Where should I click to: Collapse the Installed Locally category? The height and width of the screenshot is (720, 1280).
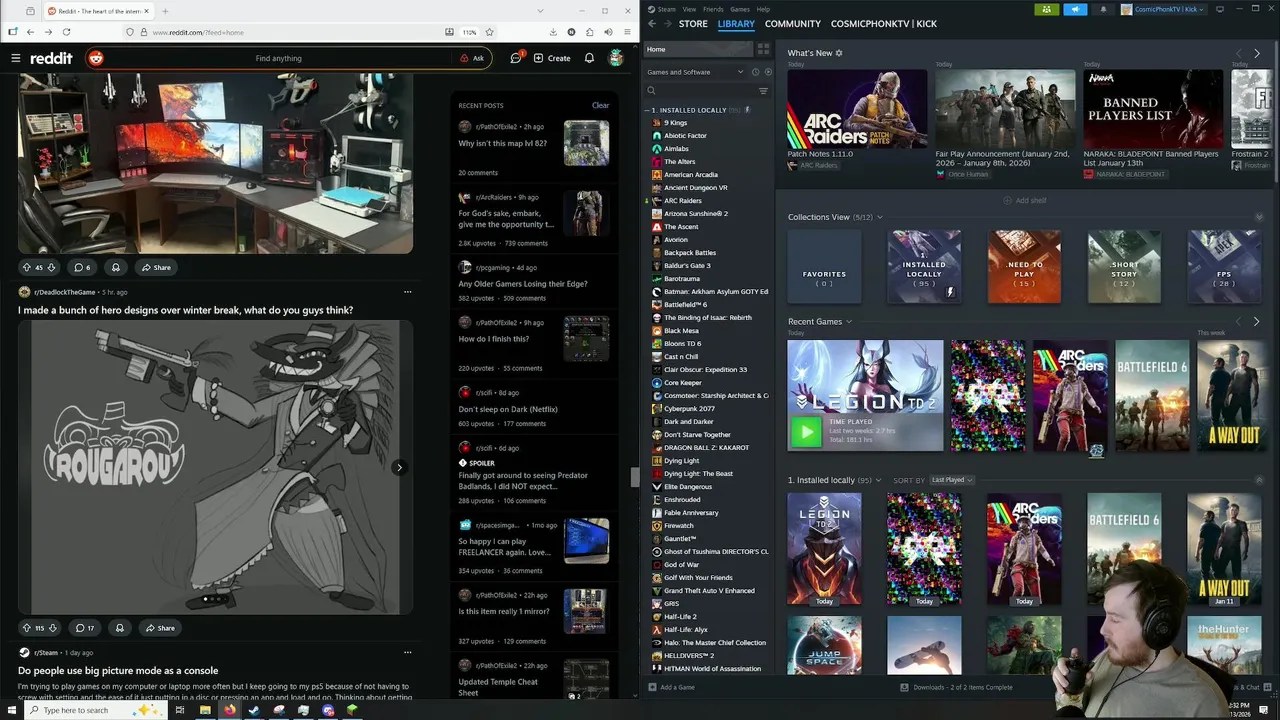(x=649, y=110)
